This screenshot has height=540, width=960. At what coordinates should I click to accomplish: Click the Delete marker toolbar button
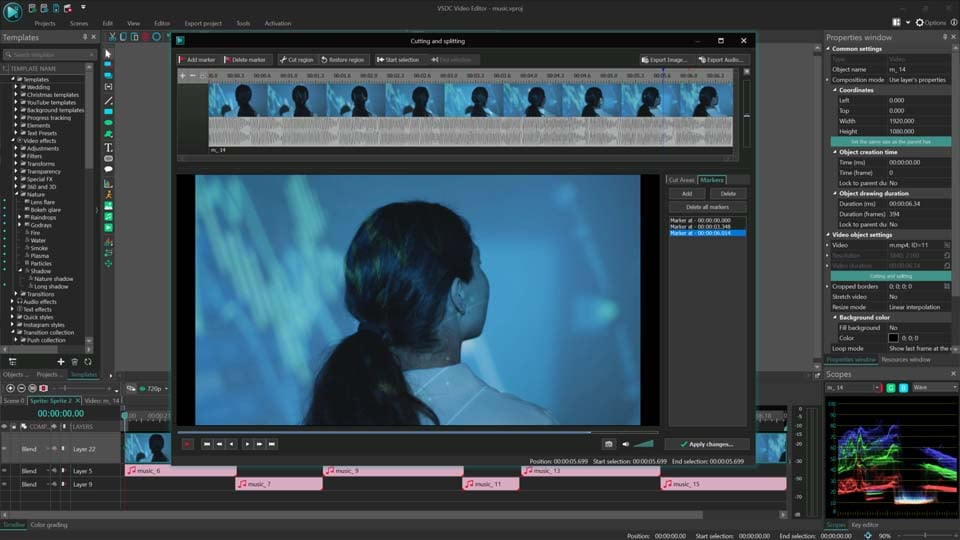245,59
